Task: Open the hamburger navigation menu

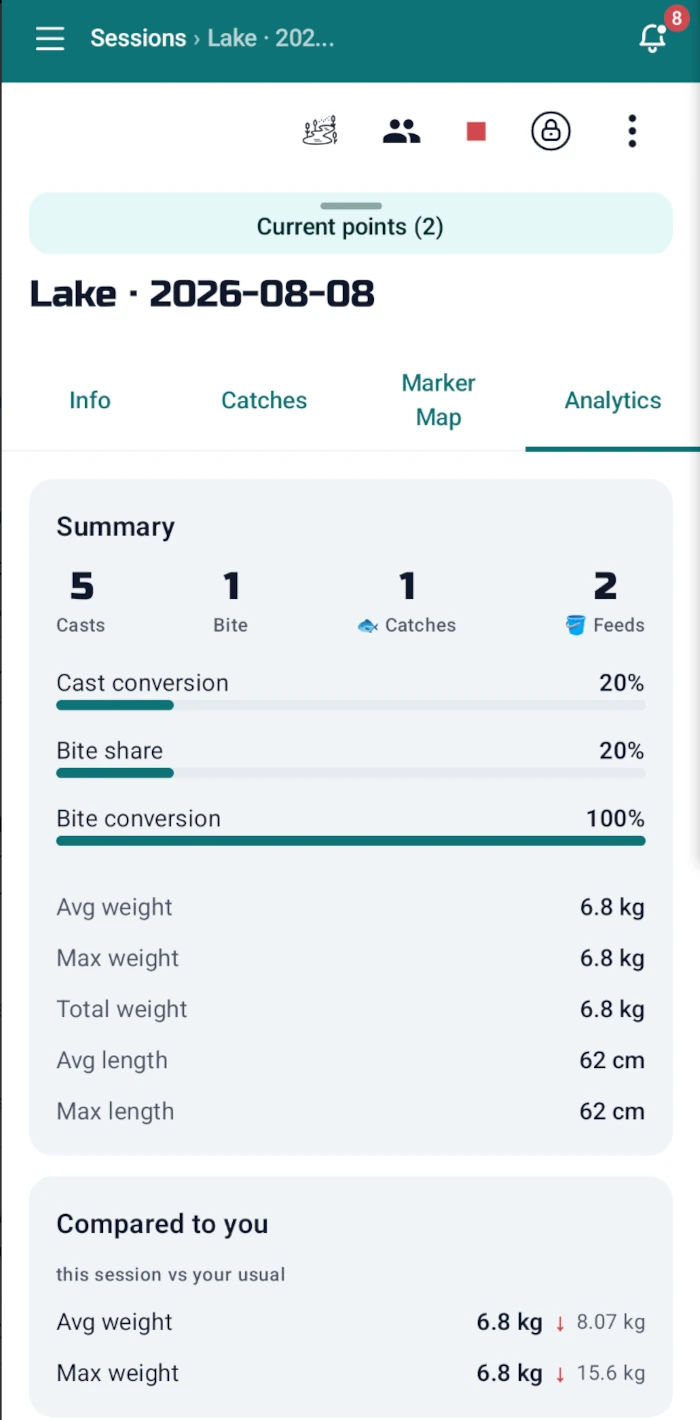Action: 50,39
